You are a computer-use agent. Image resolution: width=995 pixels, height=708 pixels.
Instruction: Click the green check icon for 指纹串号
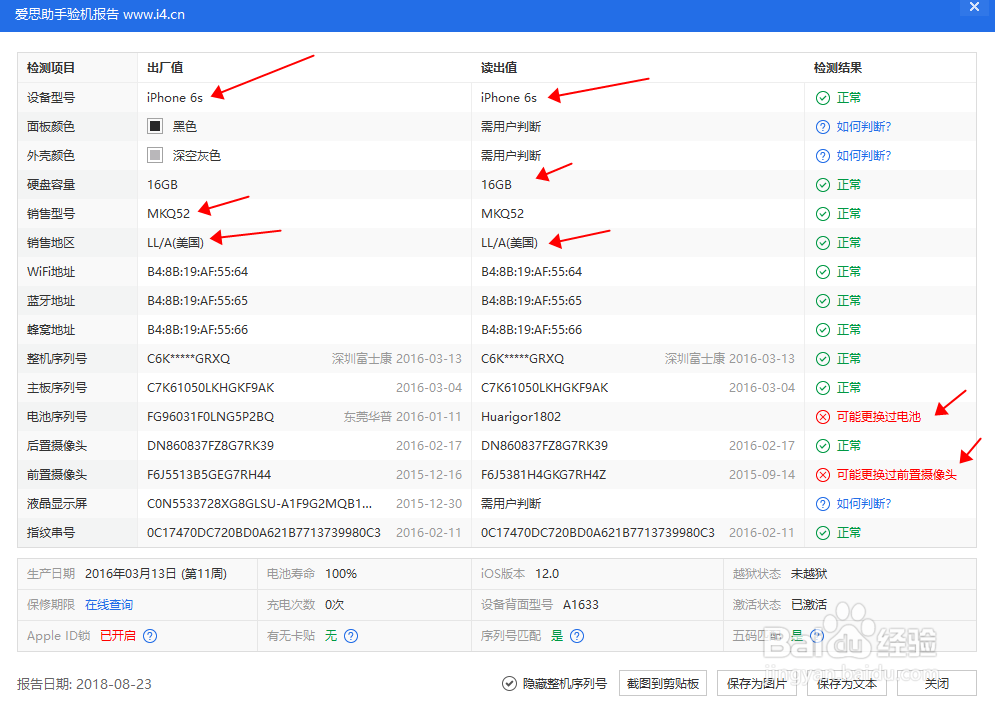[x=822, y=533]
